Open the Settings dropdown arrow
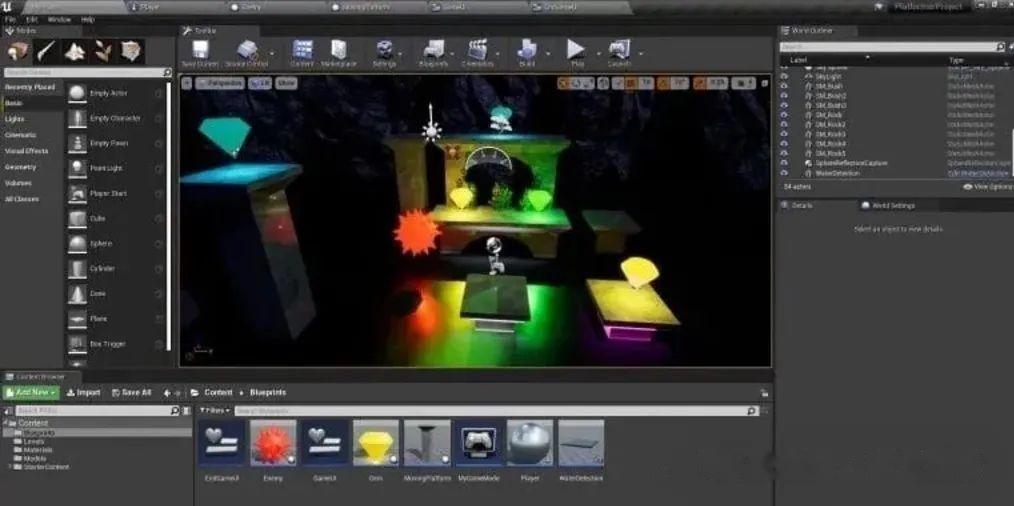This screenshot has height=506, width=1014. pos(402,54)
